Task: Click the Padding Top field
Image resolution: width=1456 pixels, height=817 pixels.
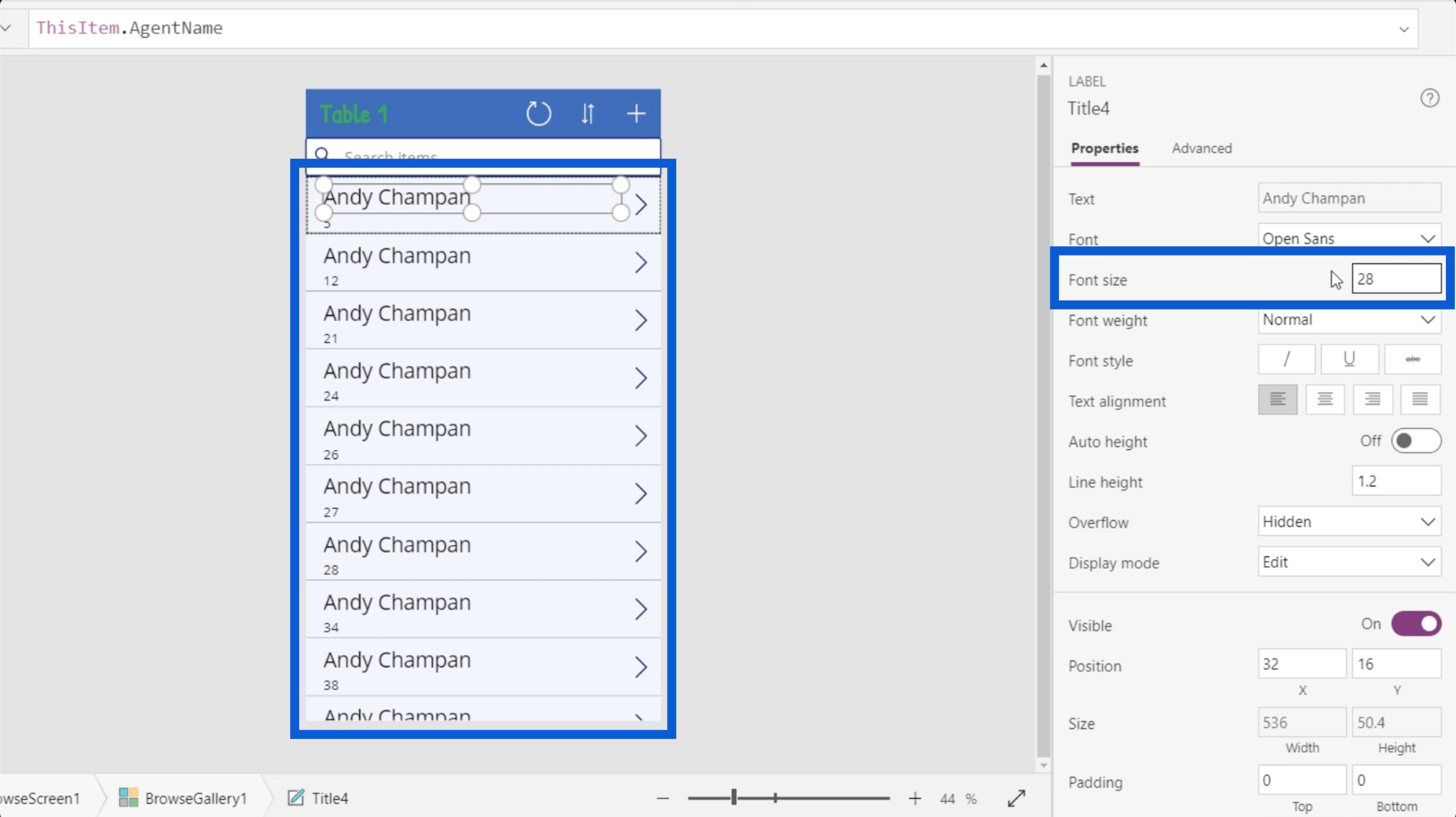Action: tap(1302, 779)
